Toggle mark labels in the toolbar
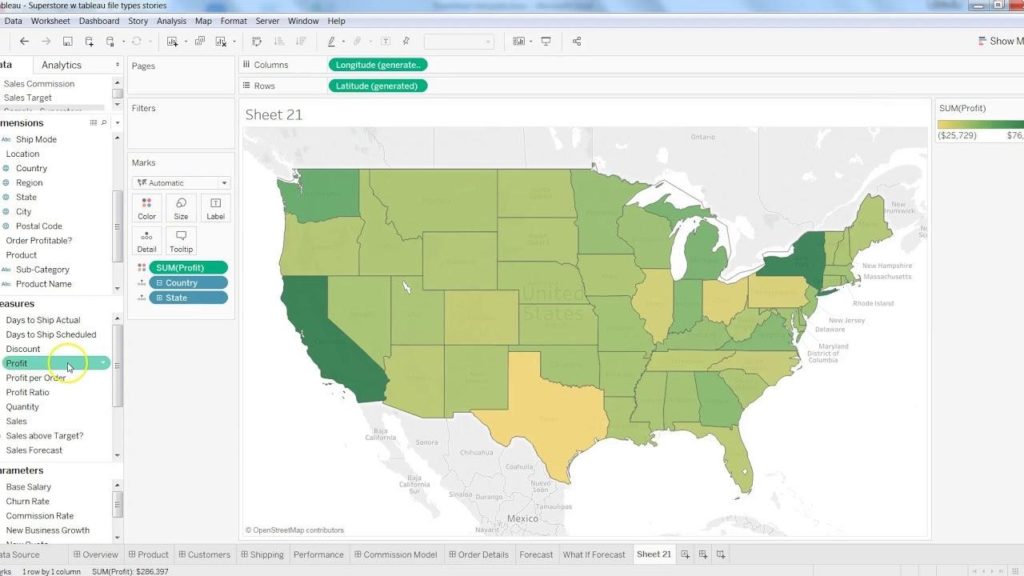1024x576 pixels. pyautogui.click(x=386, y=41)
